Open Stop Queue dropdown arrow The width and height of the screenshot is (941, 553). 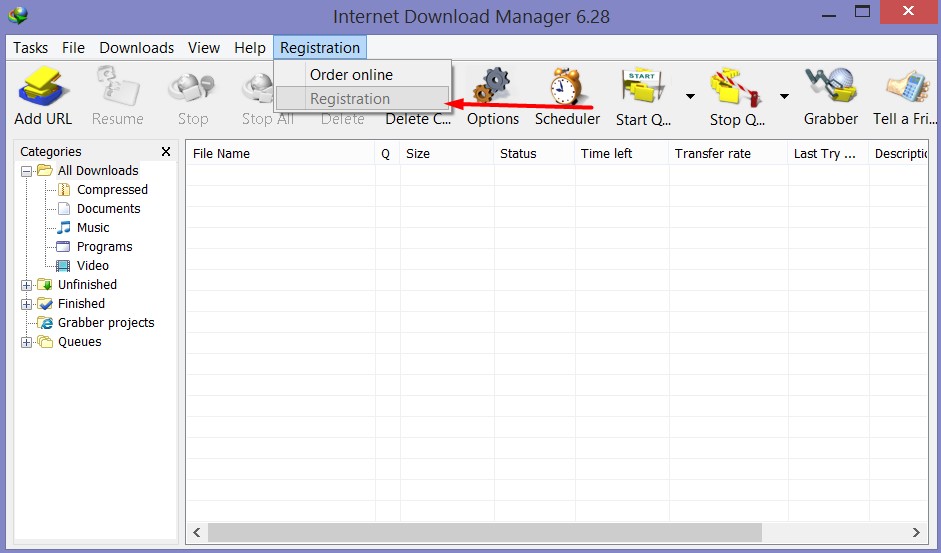pos(784,96)
